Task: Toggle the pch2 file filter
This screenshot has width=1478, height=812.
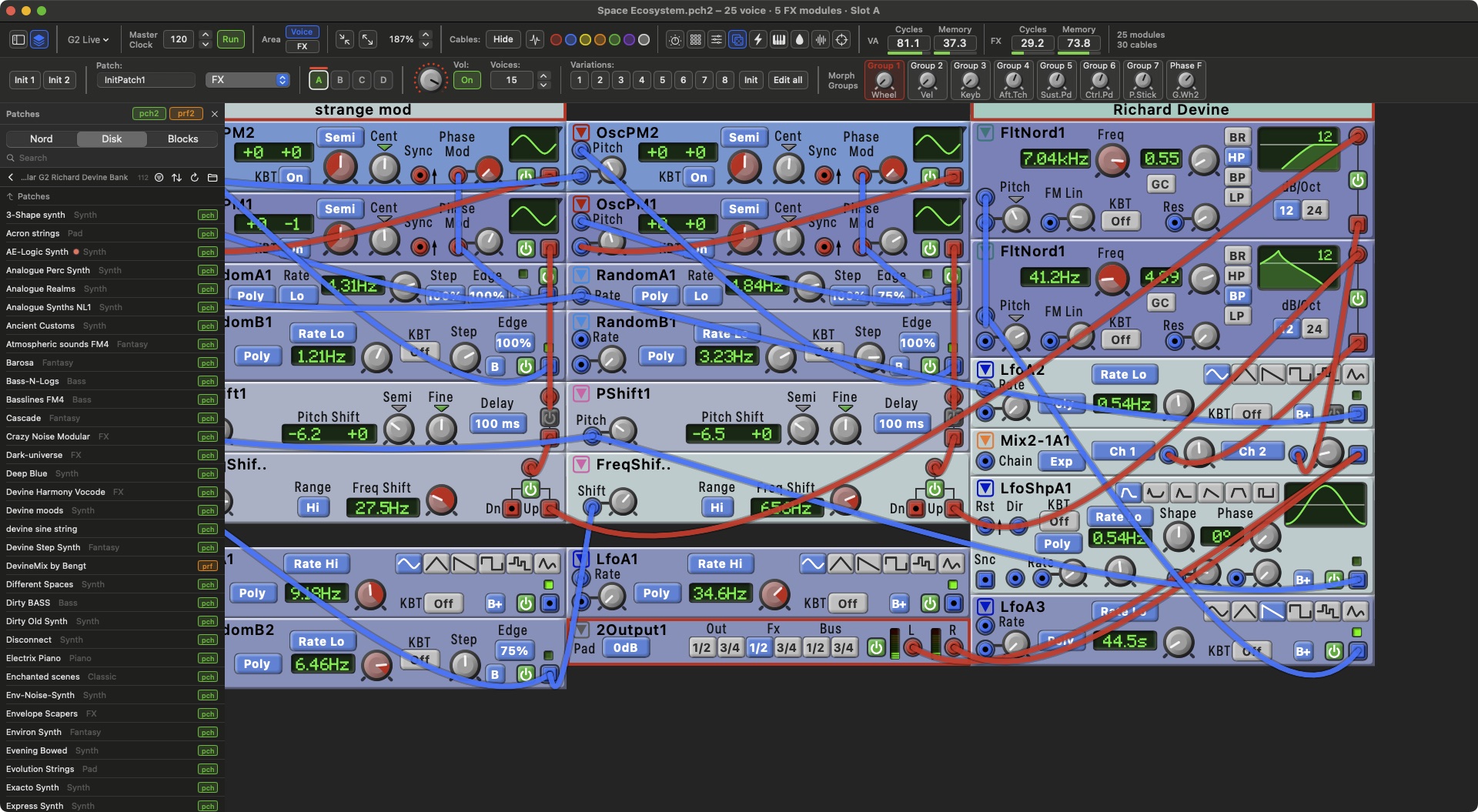Action: tap(149, 113)
